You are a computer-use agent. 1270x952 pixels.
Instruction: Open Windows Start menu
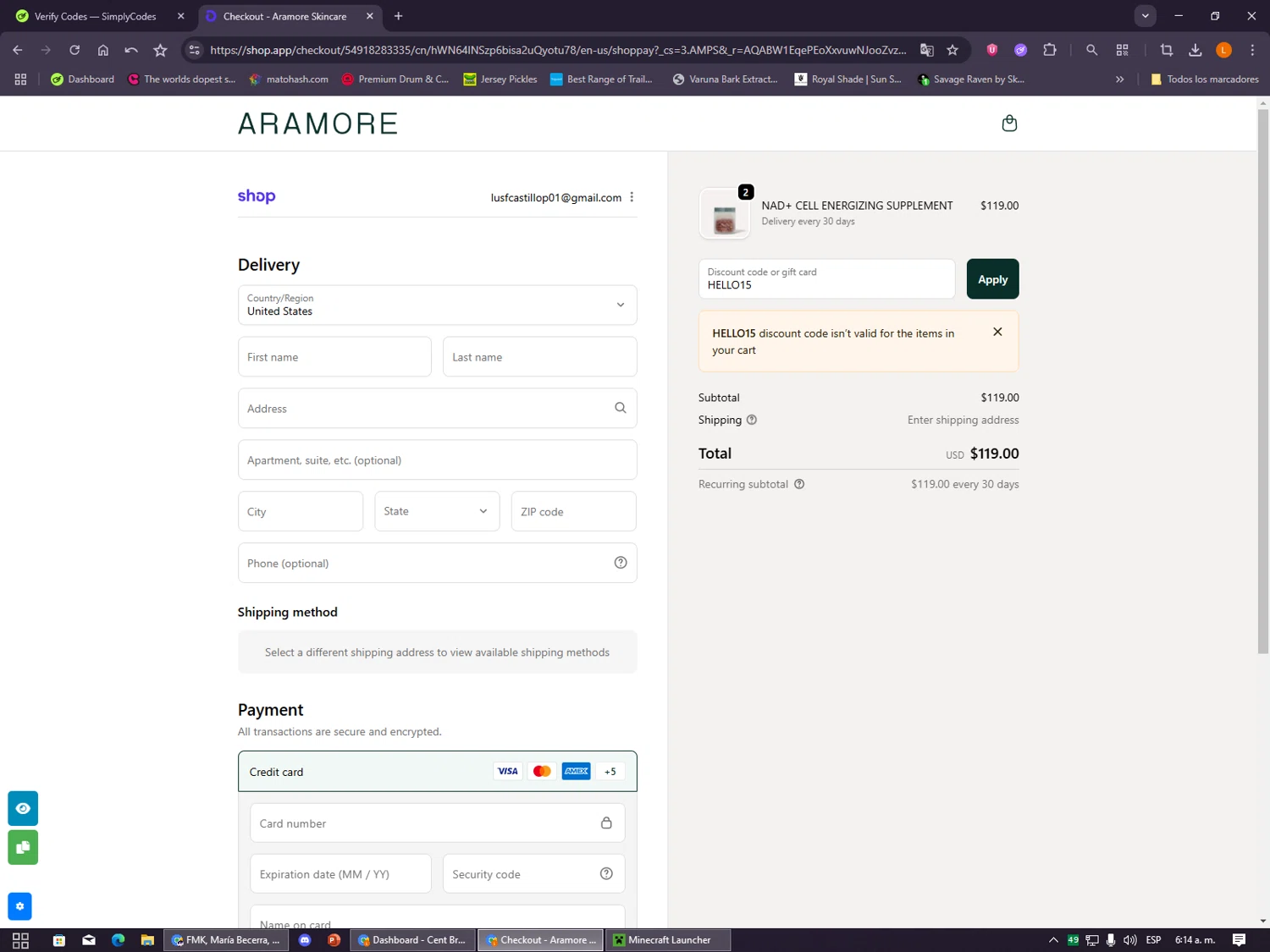click(20, 940)
